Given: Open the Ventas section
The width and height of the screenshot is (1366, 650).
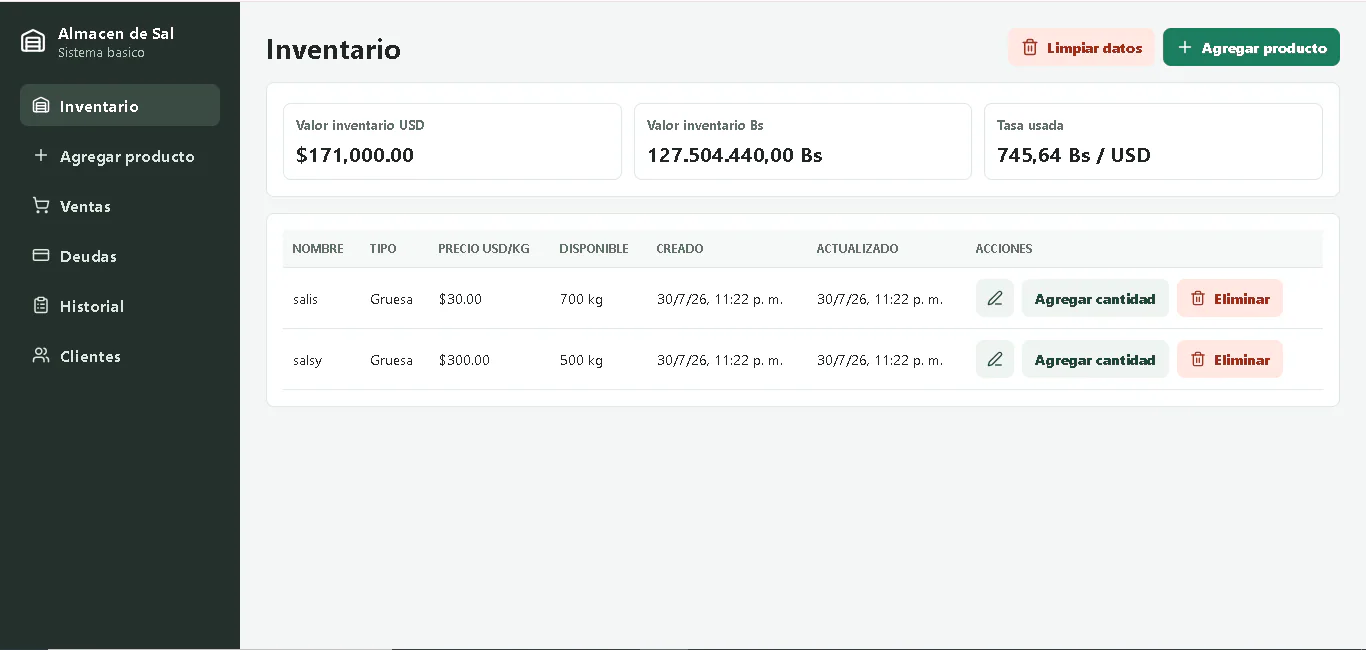Looking at the screenshot, I should click(120, 205).
